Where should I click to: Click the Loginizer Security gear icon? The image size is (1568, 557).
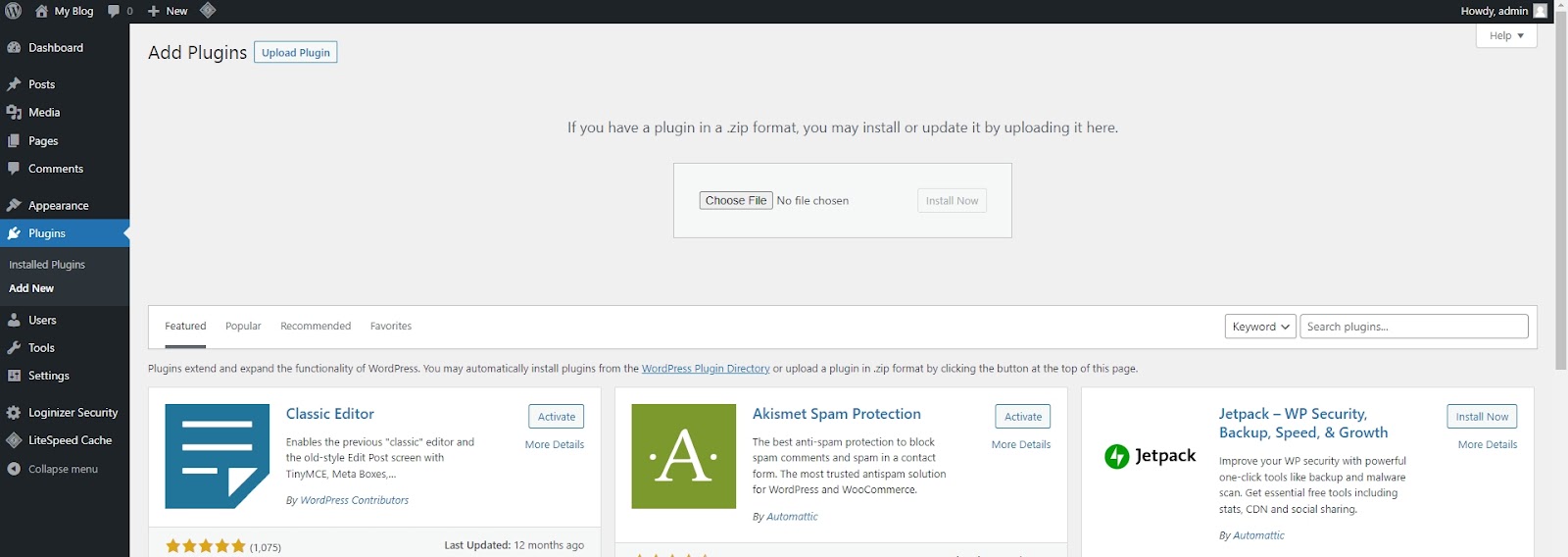[14, 413]
